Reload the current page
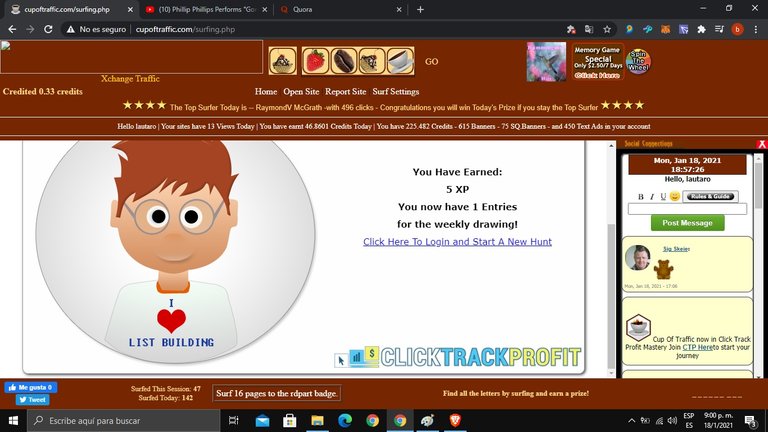 tap(48, 29)
